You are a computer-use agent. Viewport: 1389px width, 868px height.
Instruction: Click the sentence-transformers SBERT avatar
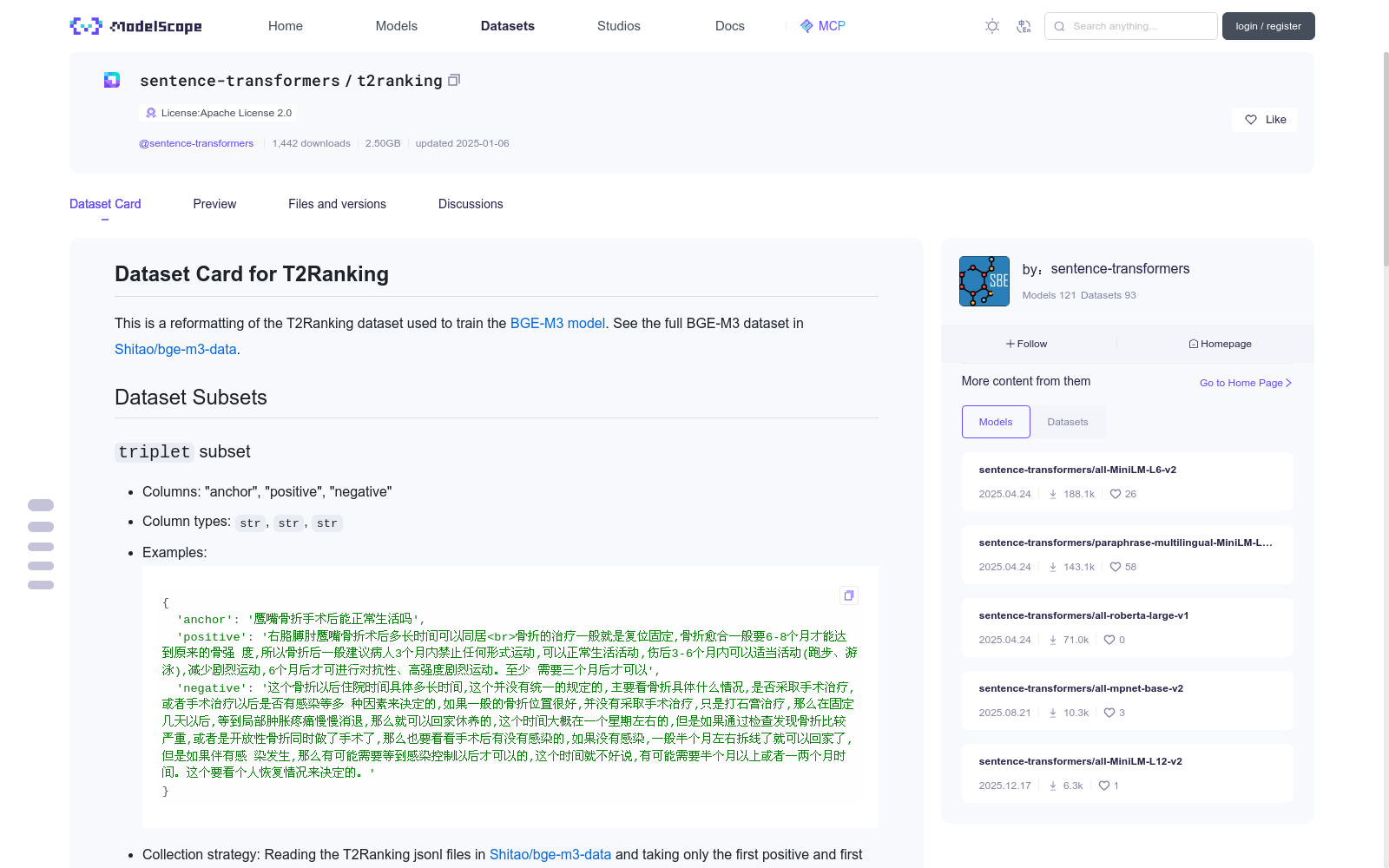[984, 281]
